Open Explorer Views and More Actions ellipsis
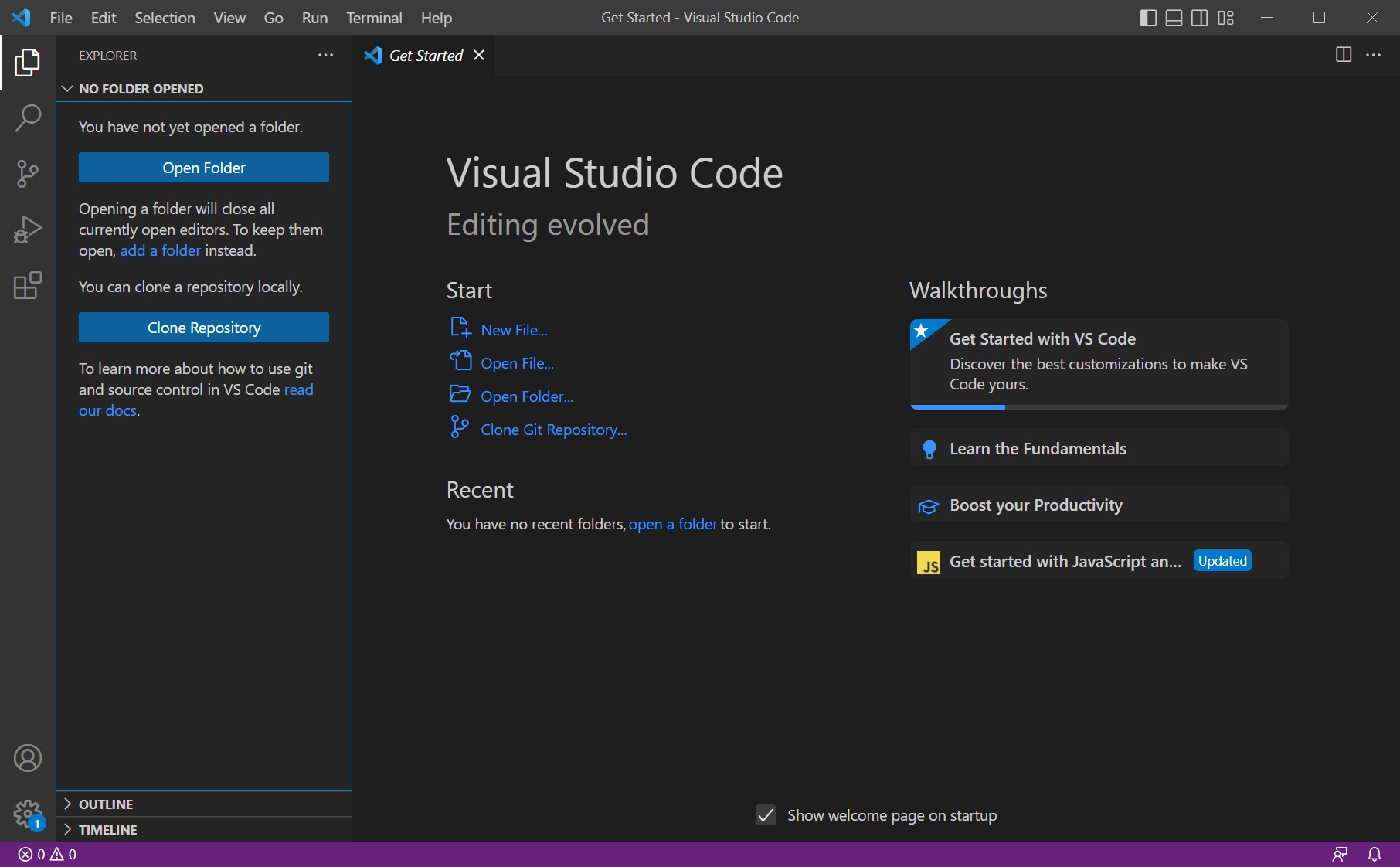 [325, 55]
